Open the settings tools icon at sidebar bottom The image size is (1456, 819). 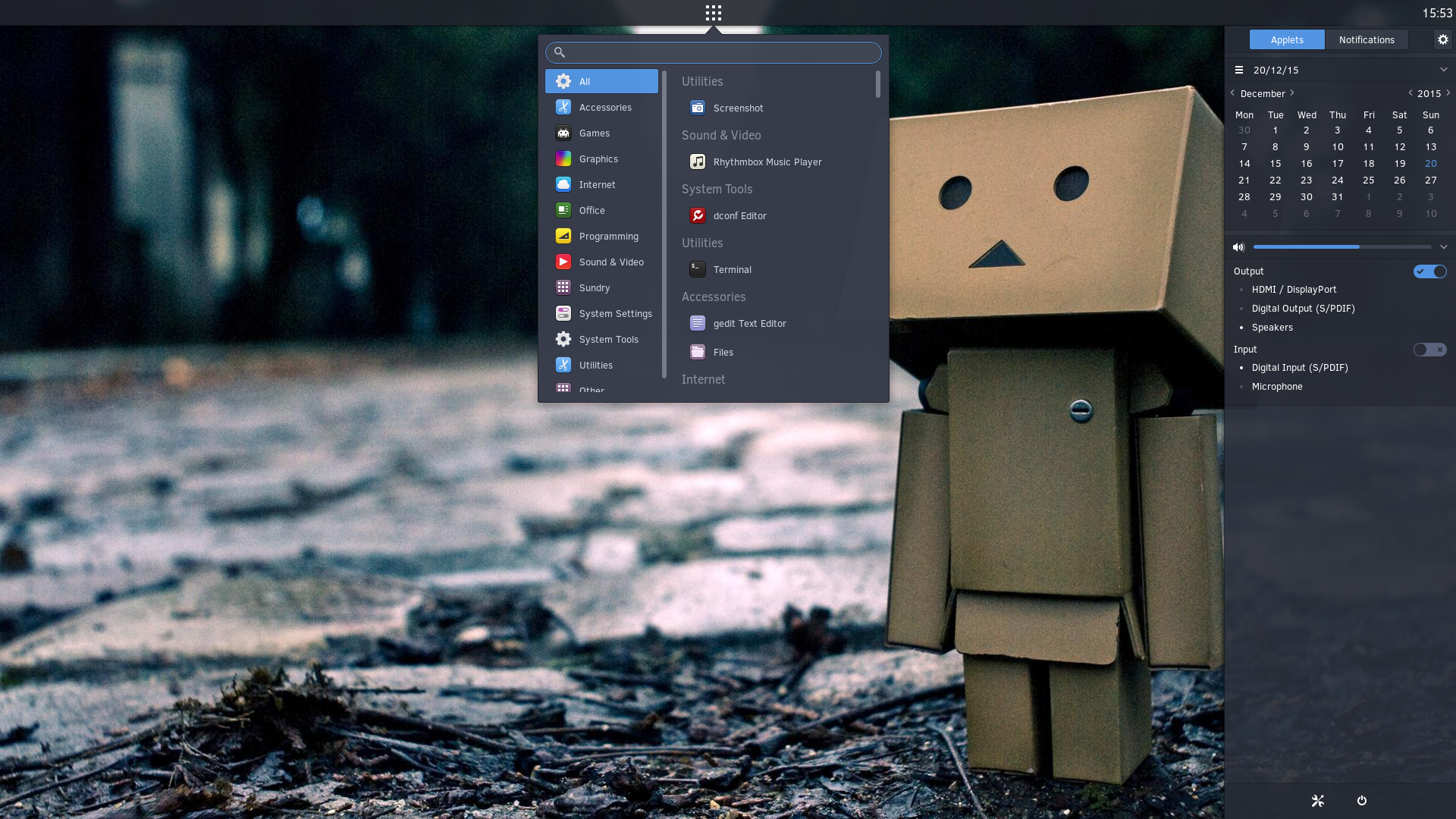1318,801
